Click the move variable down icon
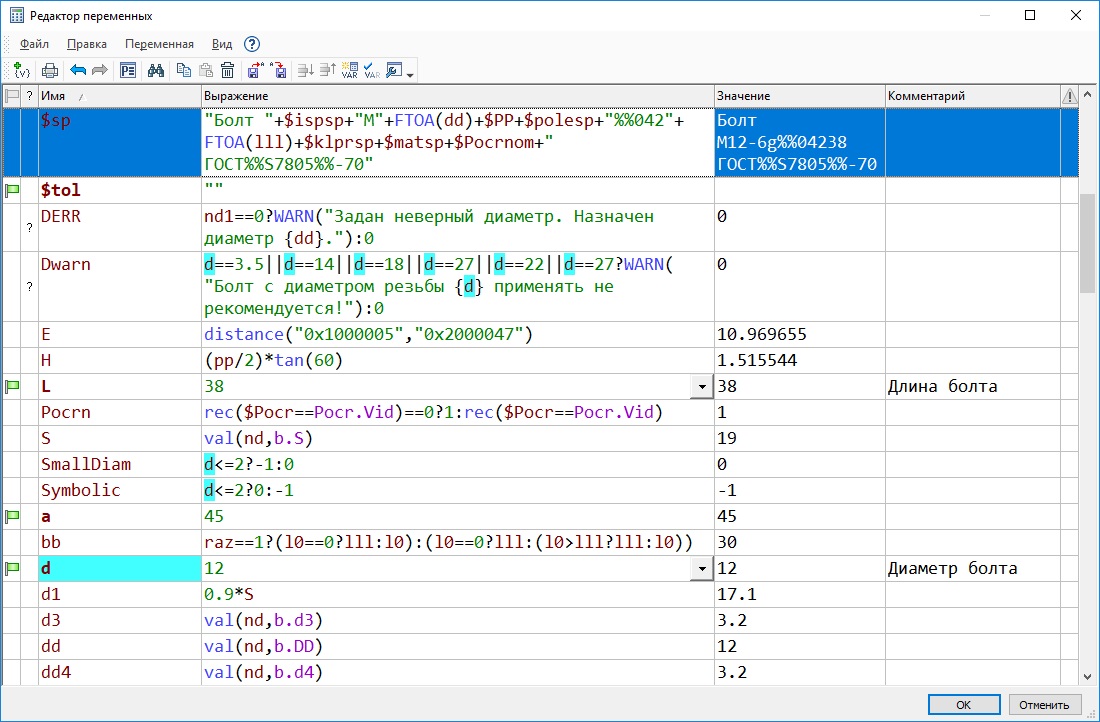 pos(305,70)
